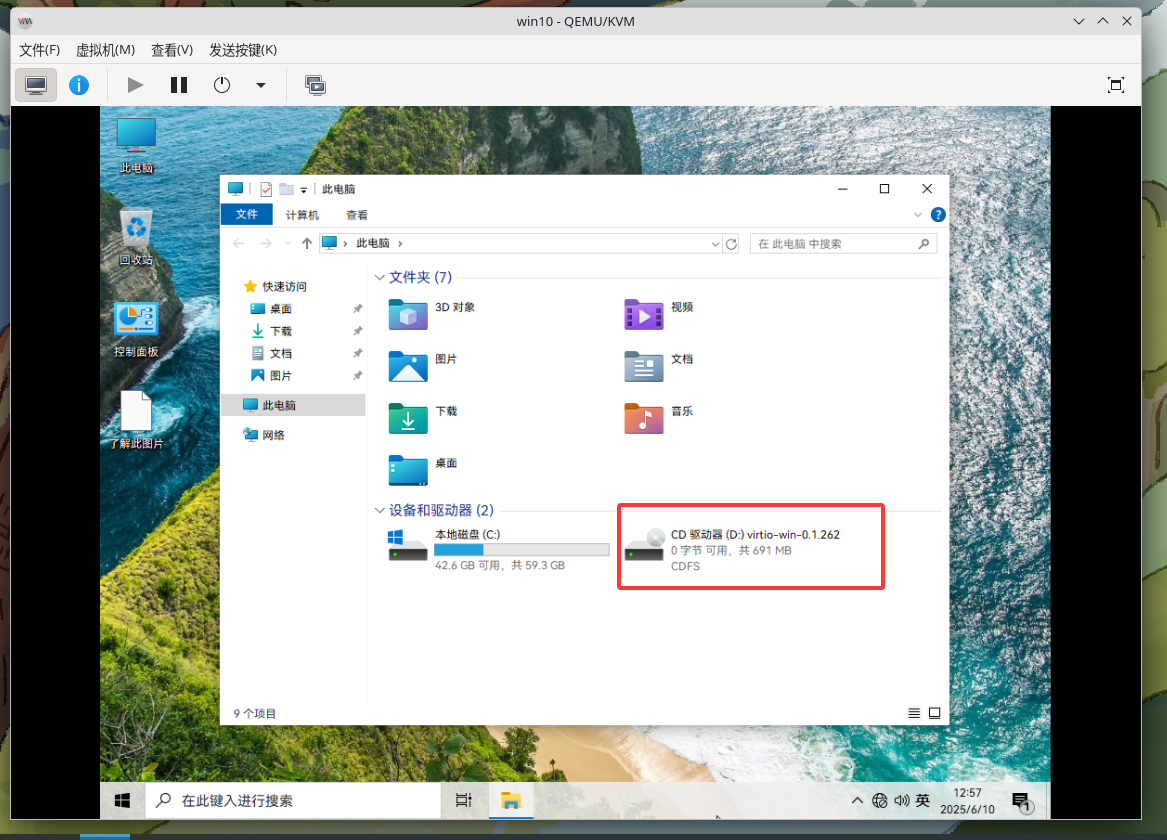The height and width of the screenshot is (840, 1167).
Task: Open the 查看(V) menu in virt-manager
Action: tap(172, 50)
